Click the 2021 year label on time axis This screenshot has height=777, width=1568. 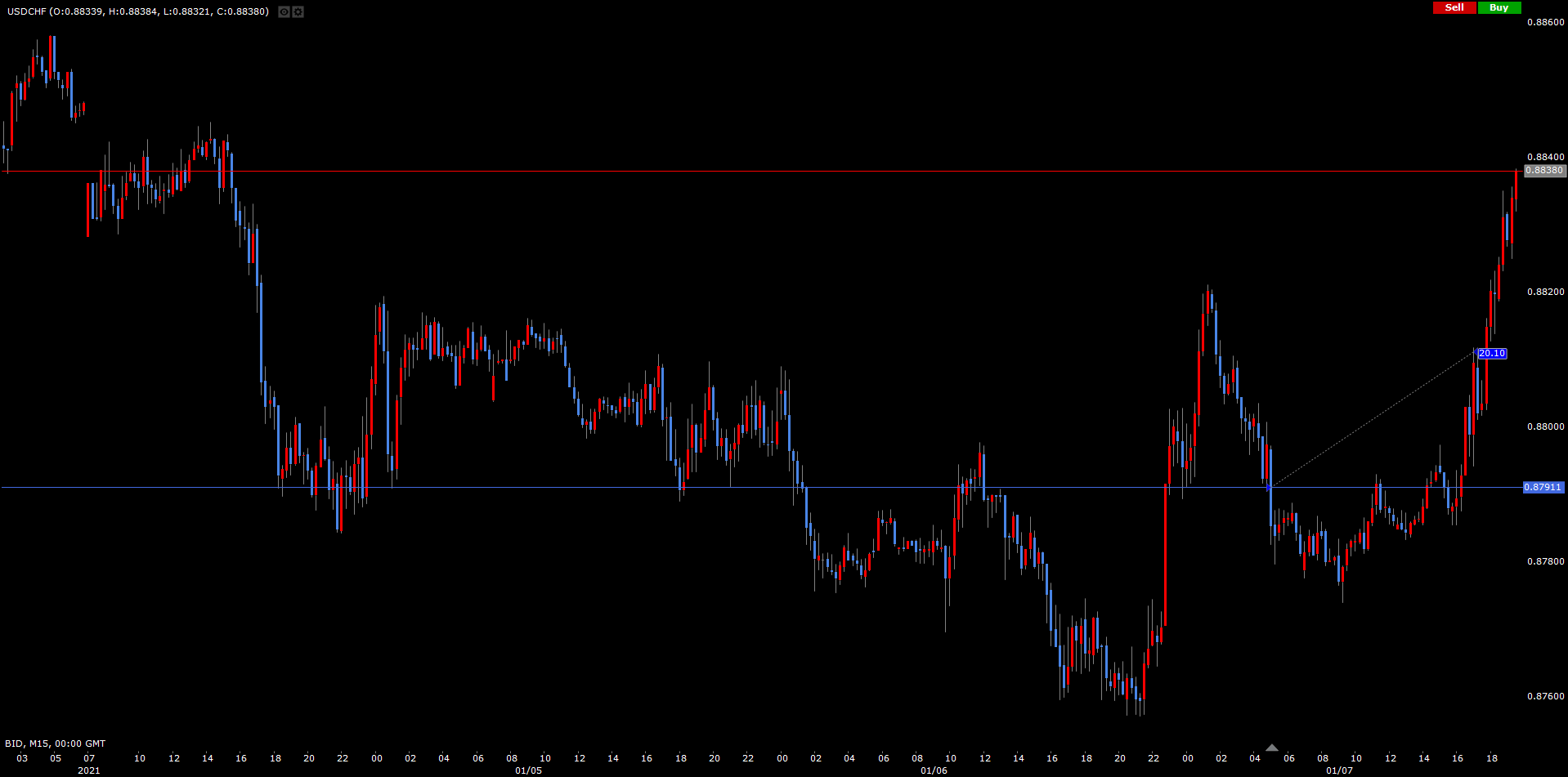pos(88,770)
